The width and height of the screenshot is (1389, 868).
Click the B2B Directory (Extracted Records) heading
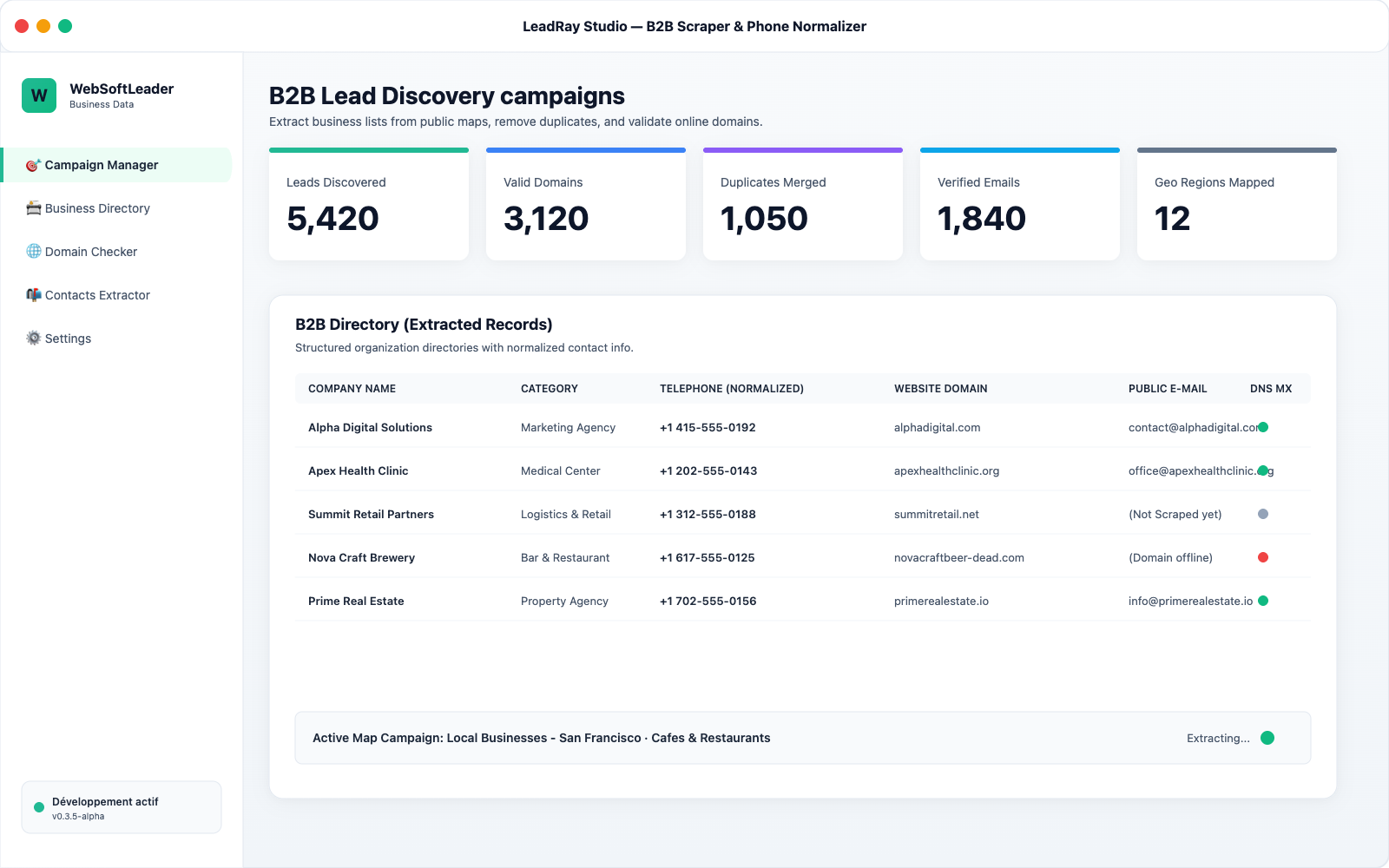point(424,324)
